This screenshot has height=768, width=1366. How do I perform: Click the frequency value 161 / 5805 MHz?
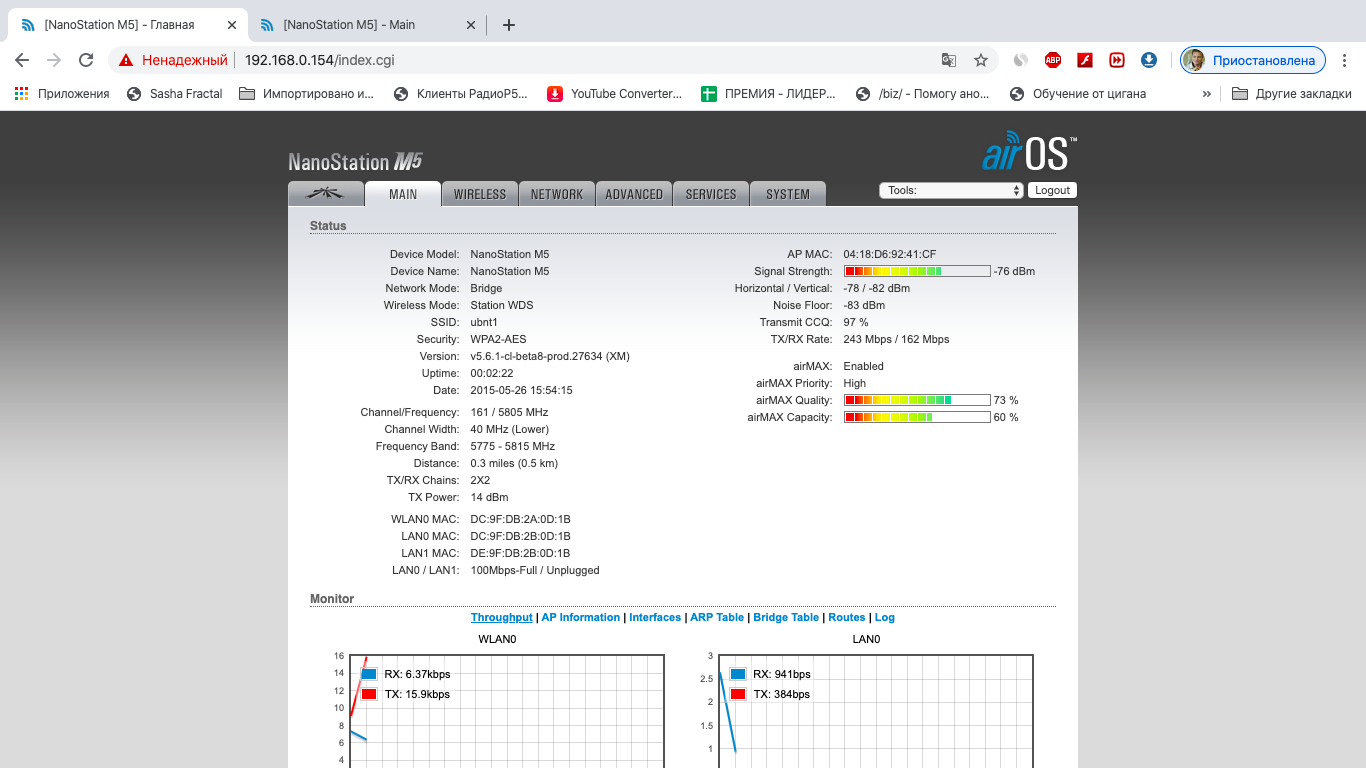[x=509, y=412]
